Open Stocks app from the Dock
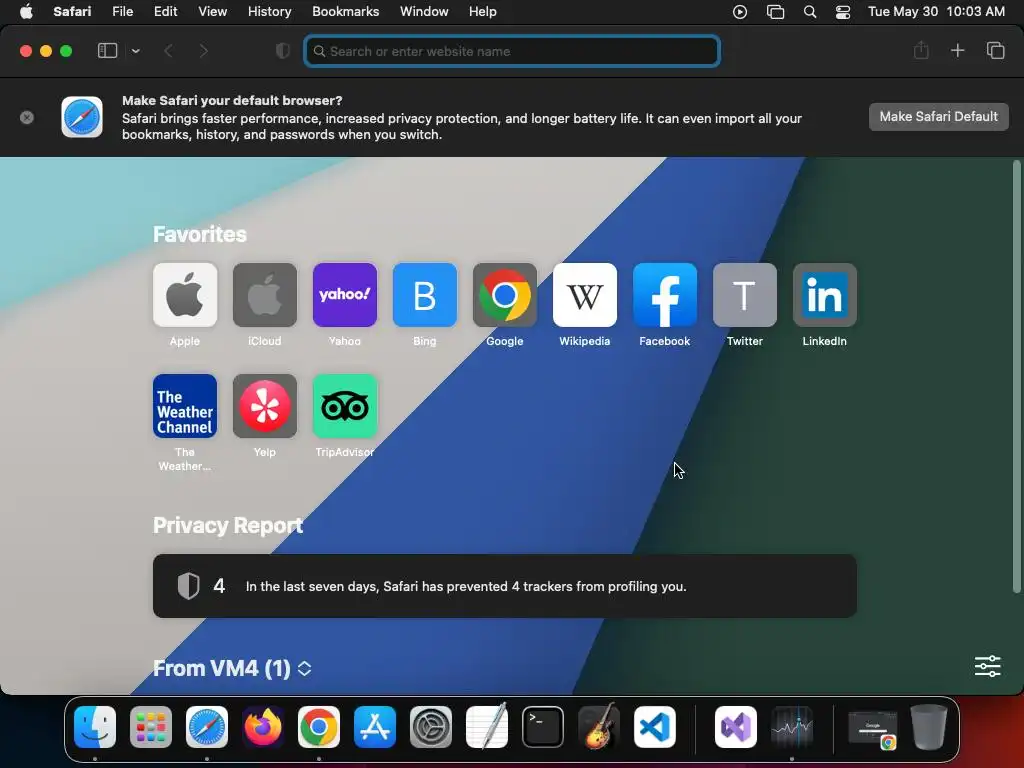Screen dimensions: 1024x768 point(792,726)
